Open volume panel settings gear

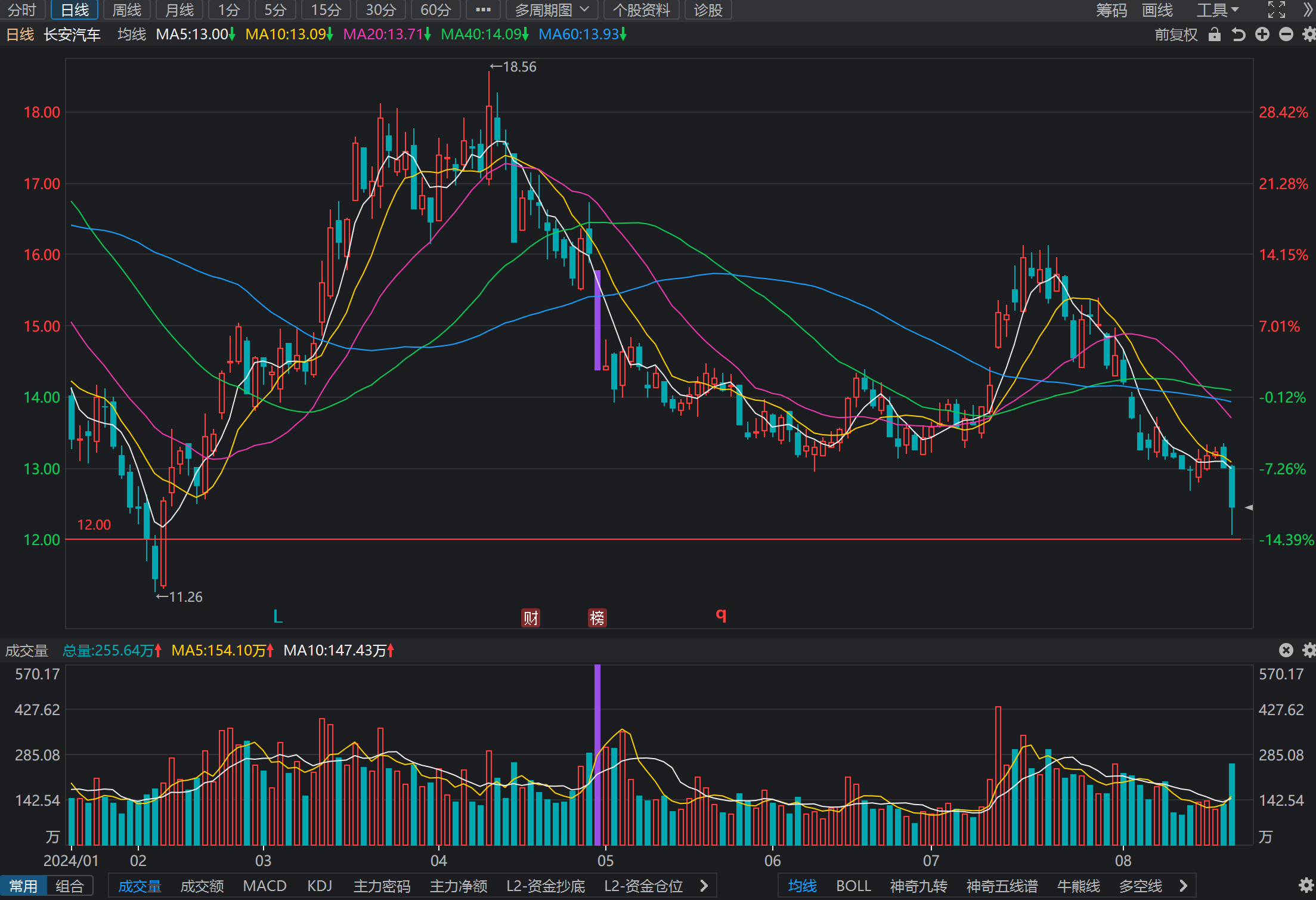click(x=1309, y=650)
